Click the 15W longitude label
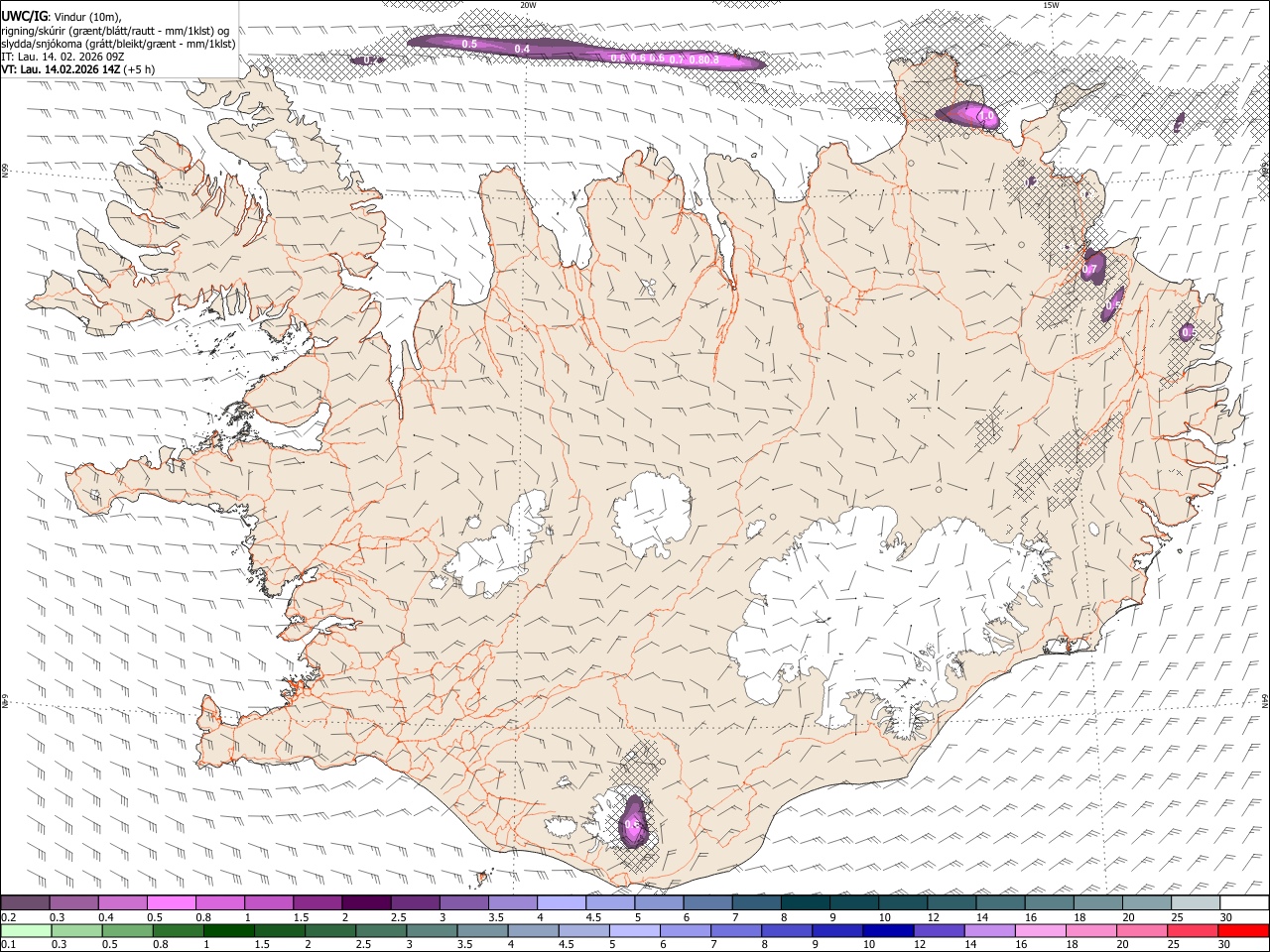Image resolution: width=1270 pixels, height=952 pixels. point(1051,5)
